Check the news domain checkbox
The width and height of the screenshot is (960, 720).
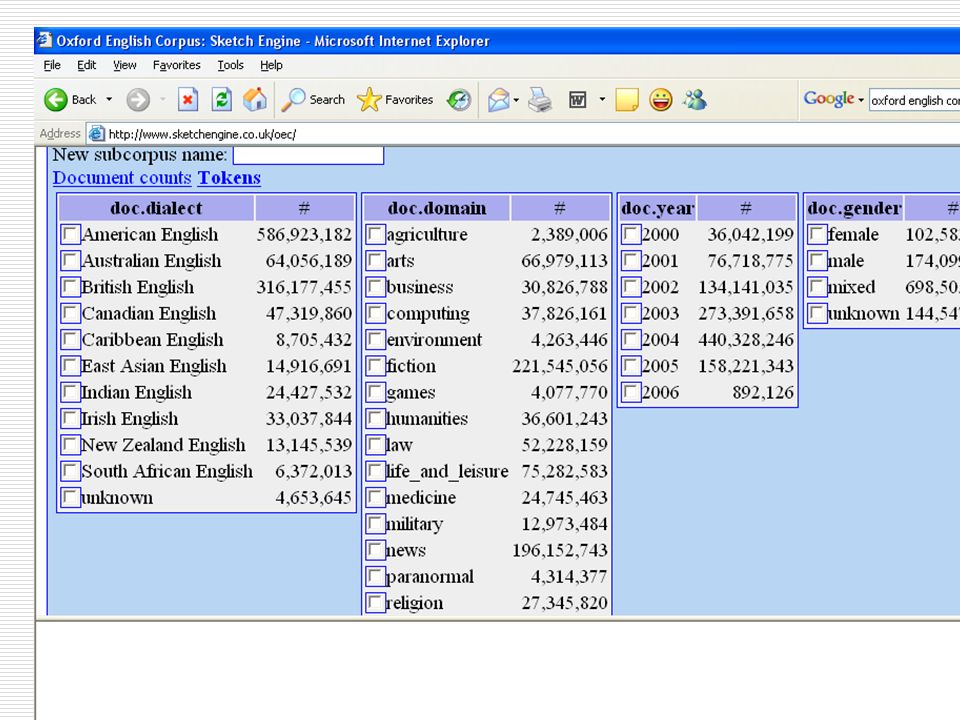pos(375,550)
